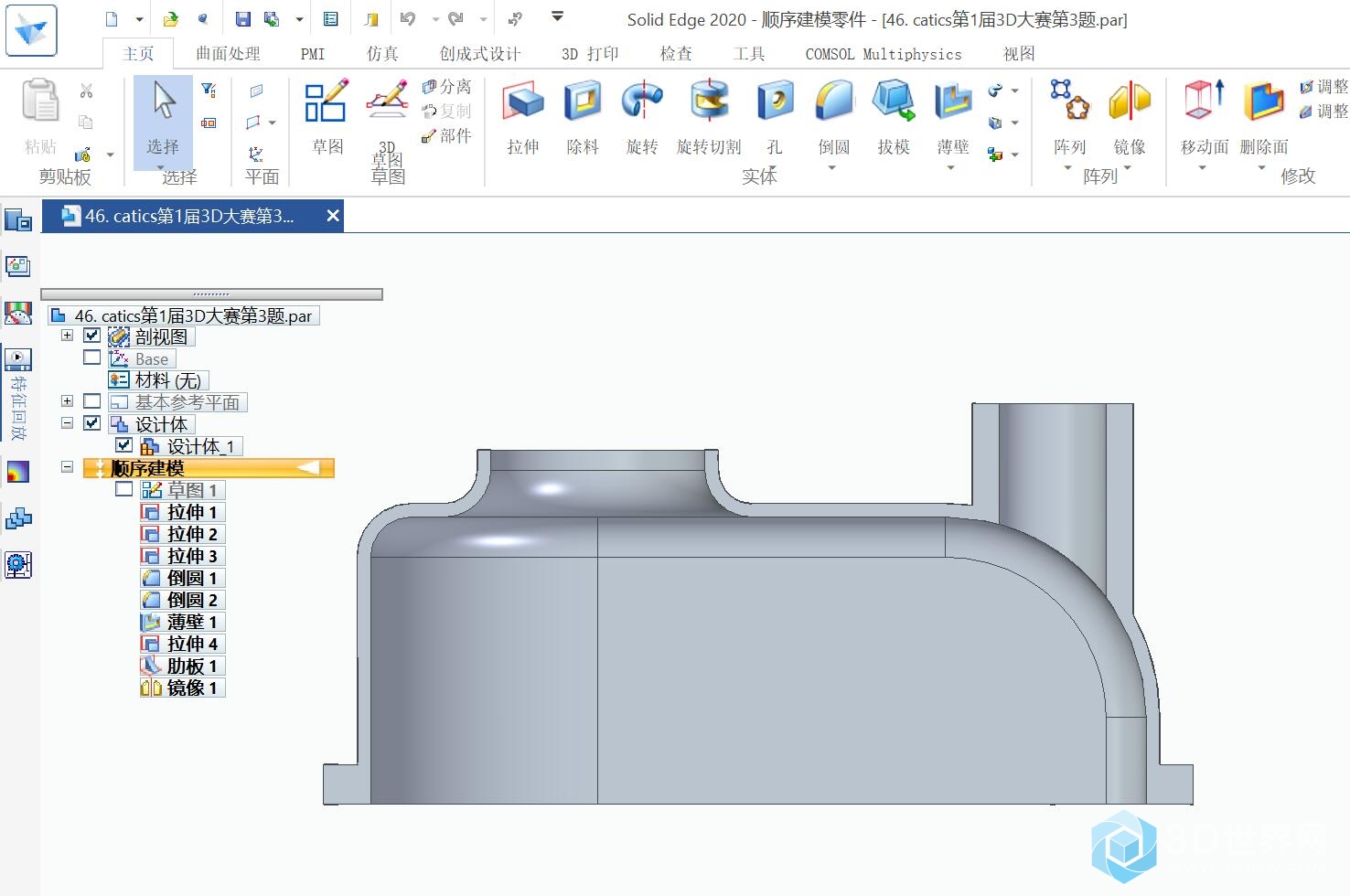The image size is (1350, 896).
Task: Toggle the Base checkbox in the tree
Action: (91, 357)
